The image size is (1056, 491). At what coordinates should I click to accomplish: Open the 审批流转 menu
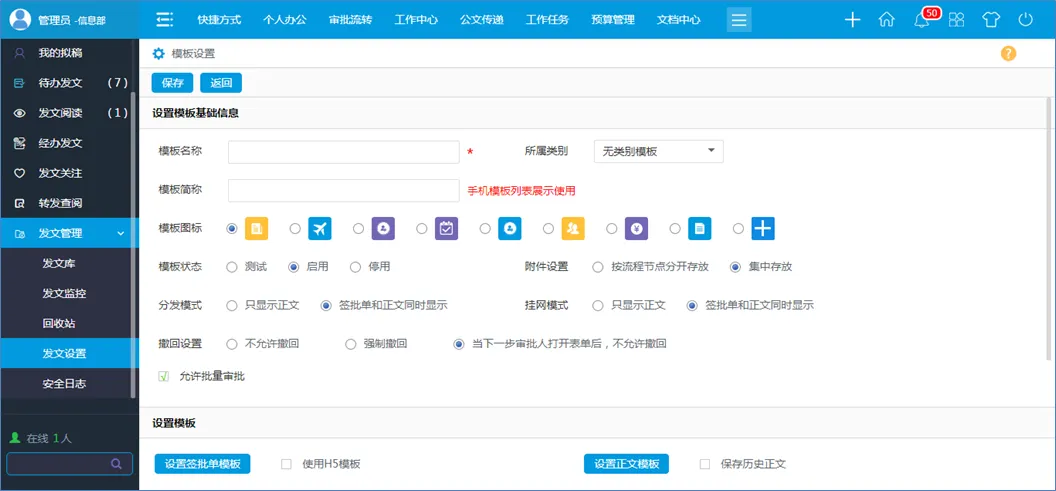tap(350, 19)
